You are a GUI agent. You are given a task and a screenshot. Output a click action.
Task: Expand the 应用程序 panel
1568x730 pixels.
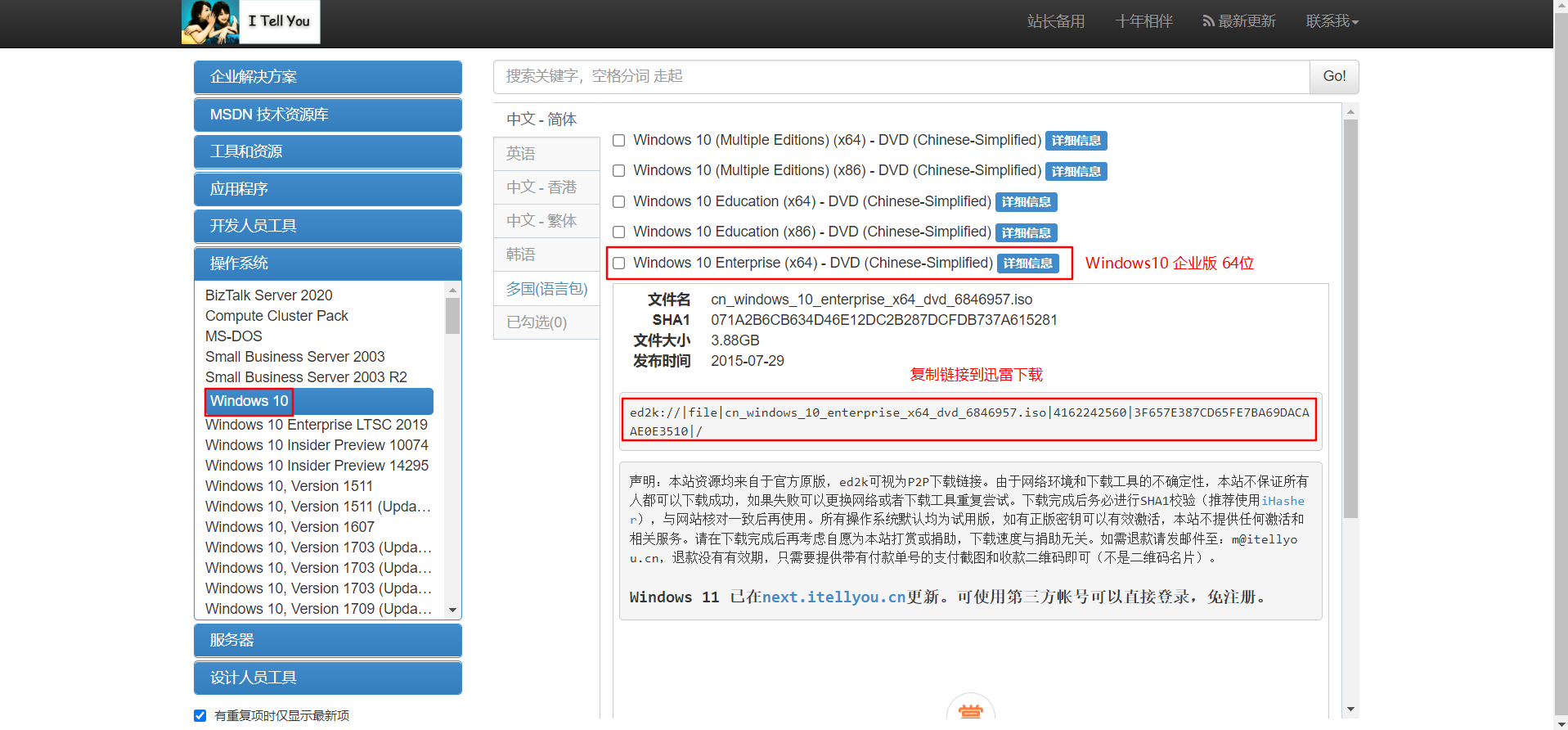328,189
